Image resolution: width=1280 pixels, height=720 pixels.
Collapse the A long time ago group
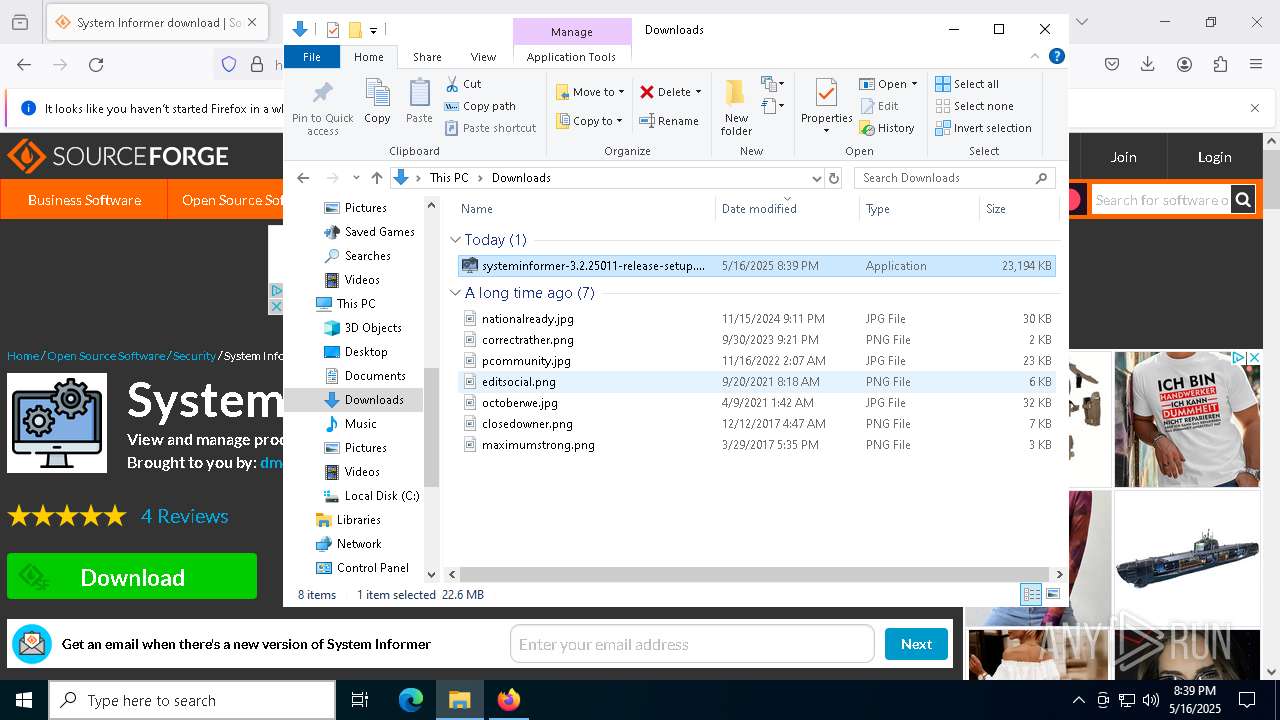pos(456,293)
